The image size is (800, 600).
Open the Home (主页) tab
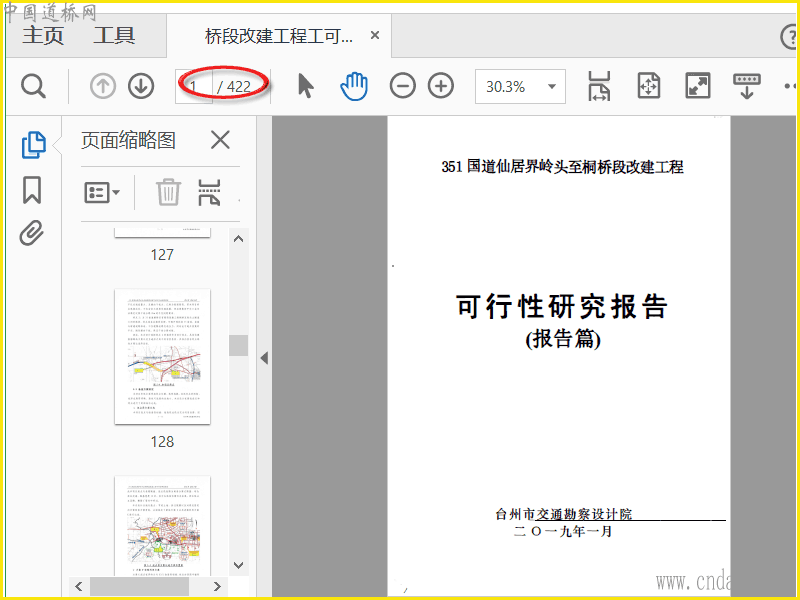point(43,35)
